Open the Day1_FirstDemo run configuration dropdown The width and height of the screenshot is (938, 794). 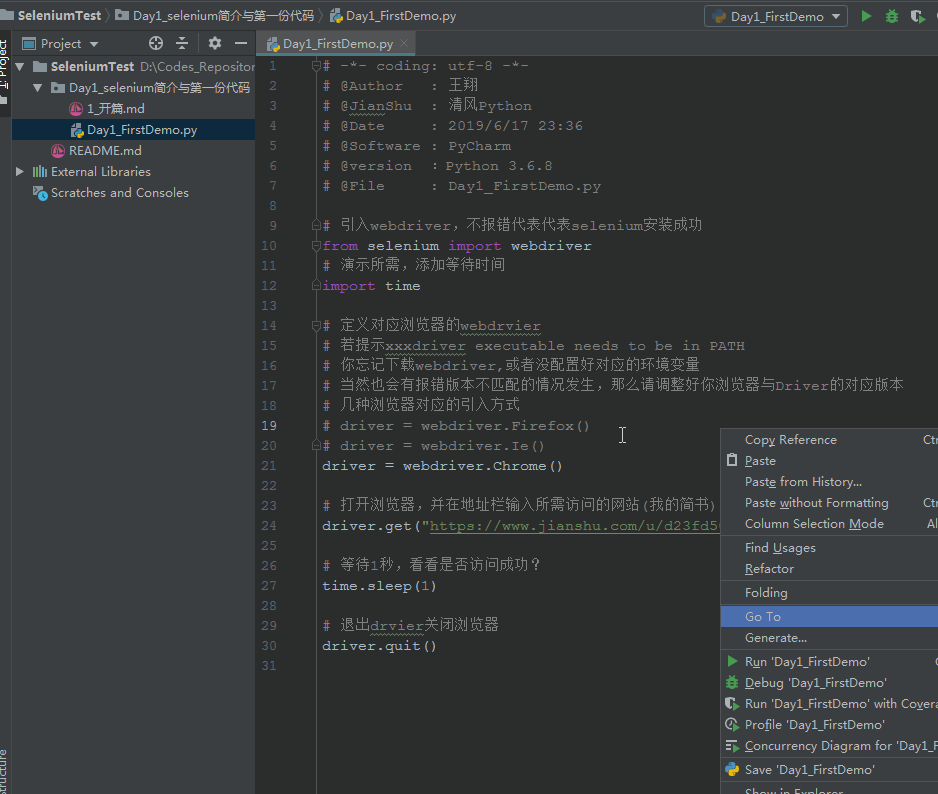[776, 16]
